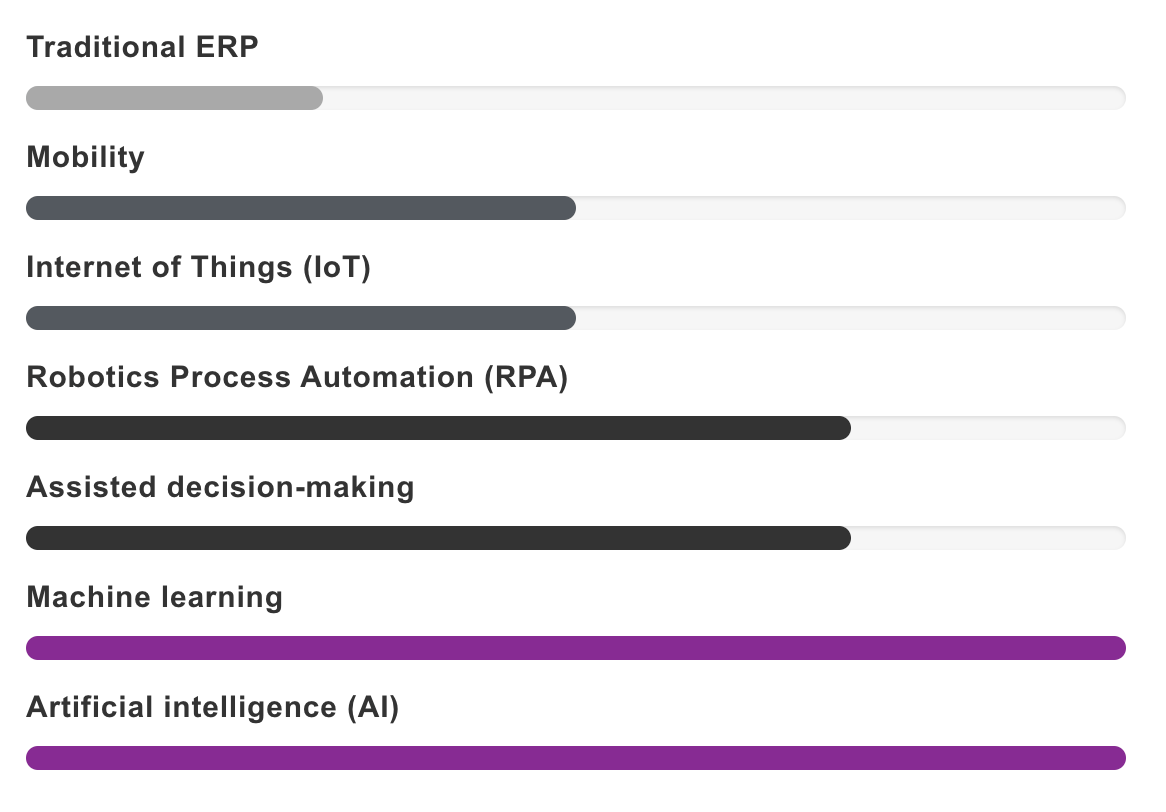This screenshot has width=1166, height=812.
Task: Select the Machine learning label
Action: tap(155, 598)
